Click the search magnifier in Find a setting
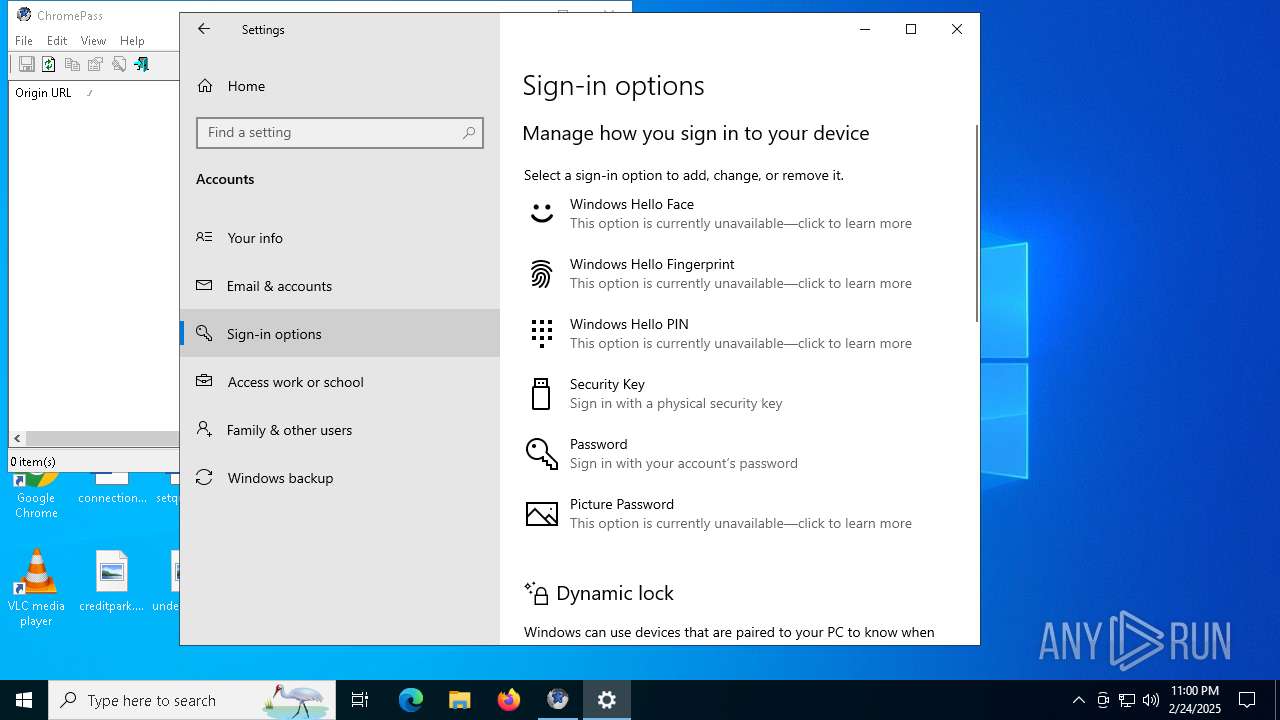 tap(469, 133)
